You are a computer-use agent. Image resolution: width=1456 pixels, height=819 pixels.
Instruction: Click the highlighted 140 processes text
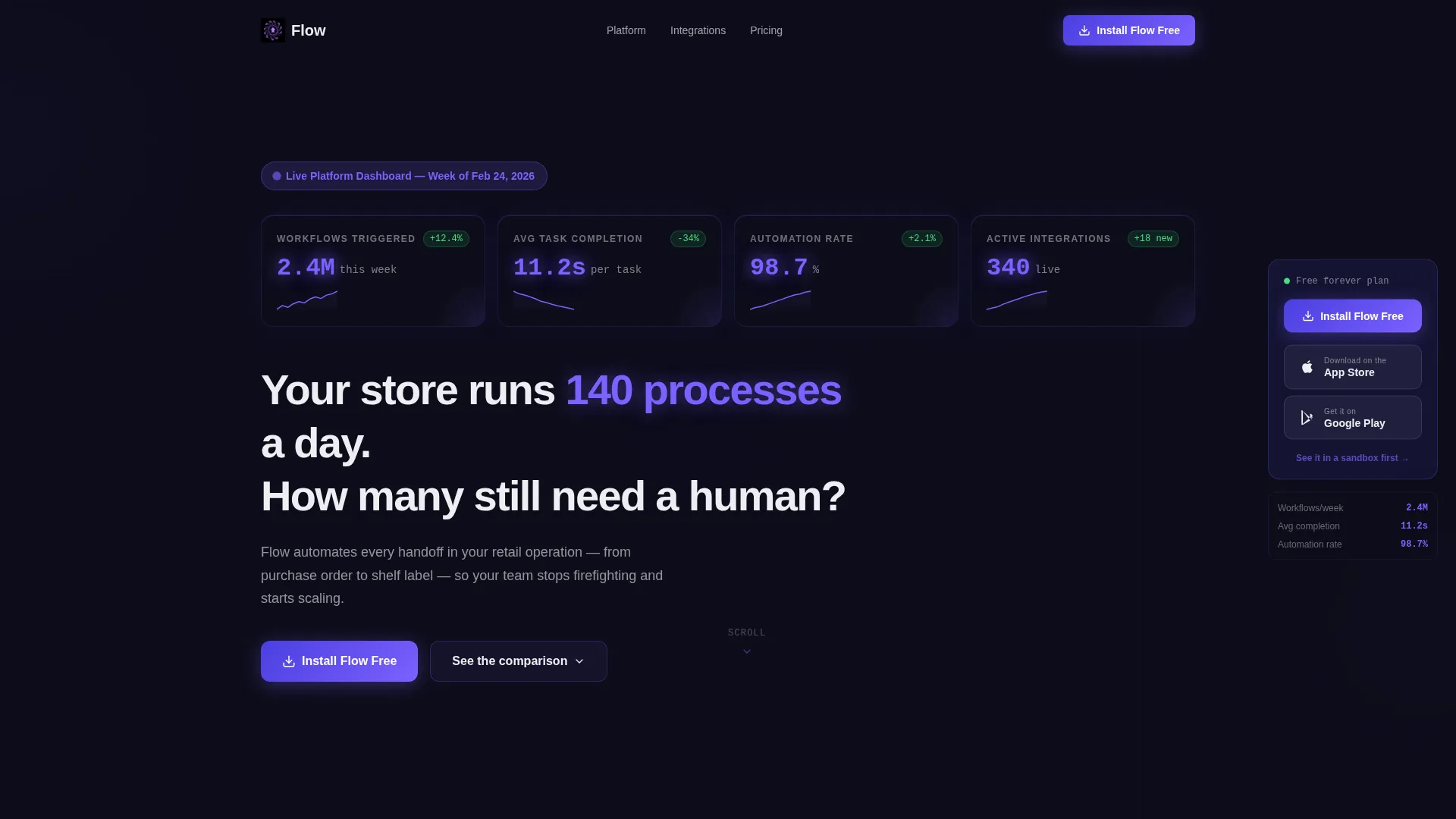[x=704, y=391]
